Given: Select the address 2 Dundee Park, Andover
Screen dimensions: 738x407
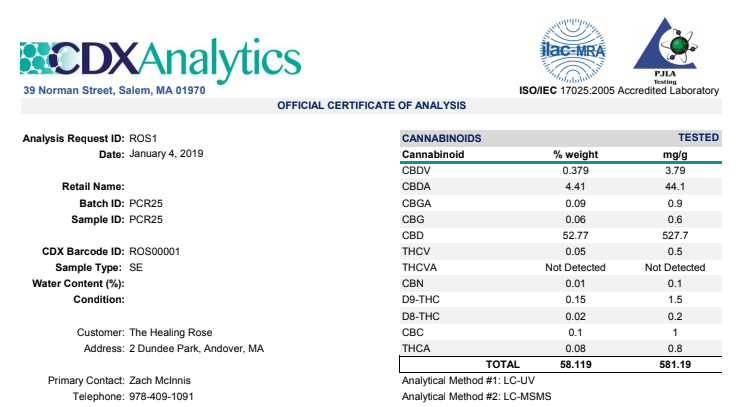Looking at the screenshot, I should click(x=196, y=349).
